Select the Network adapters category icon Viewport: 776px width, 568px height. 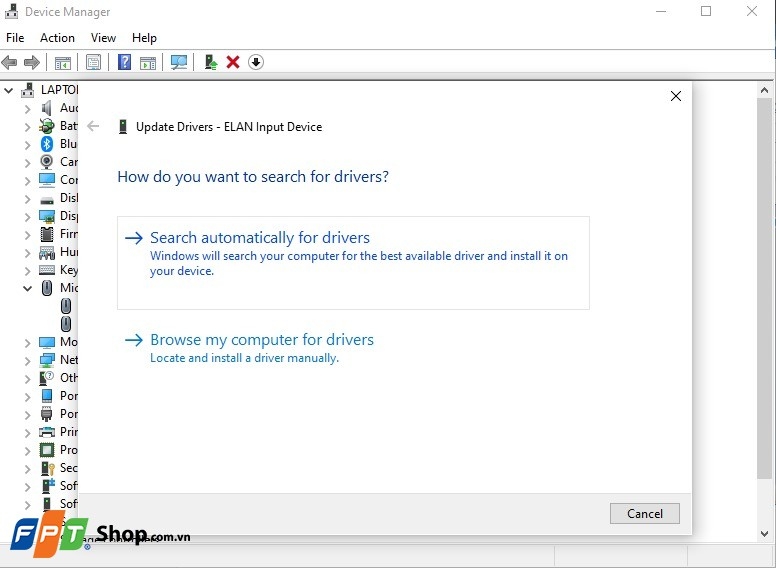(x=47, y=360)
